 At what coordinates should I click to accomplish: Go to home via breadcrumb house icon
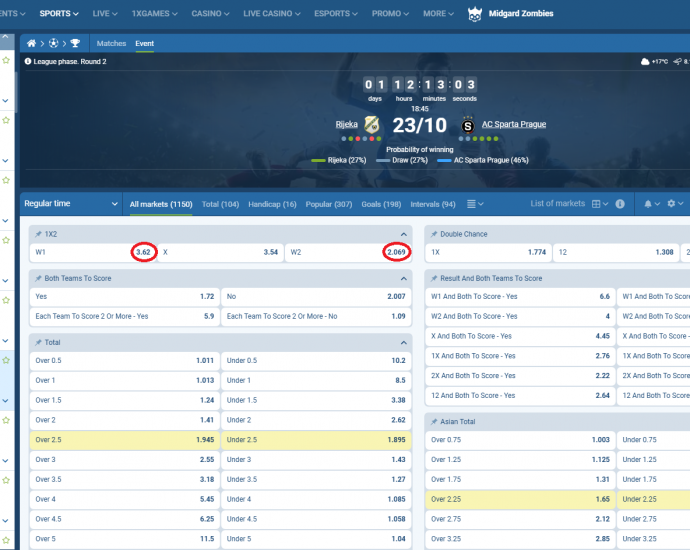tap(31, 43)
